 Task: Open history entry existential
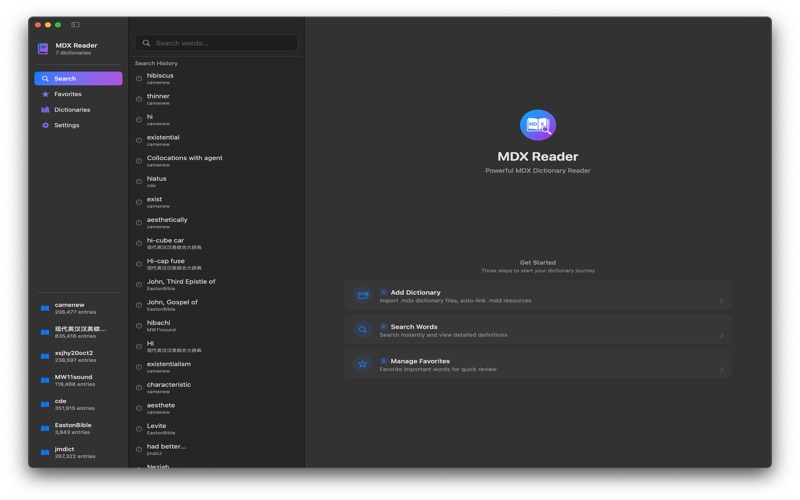coord(216,140)
